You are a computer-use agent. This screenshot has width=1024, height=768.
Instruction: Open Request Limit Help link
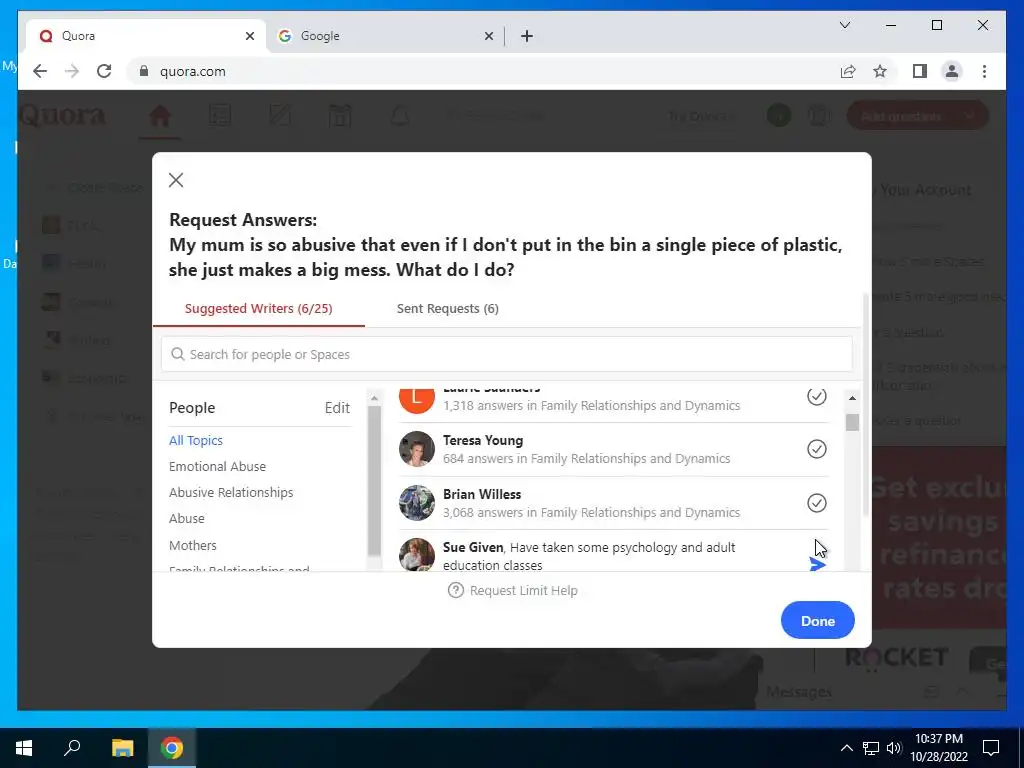524,590
